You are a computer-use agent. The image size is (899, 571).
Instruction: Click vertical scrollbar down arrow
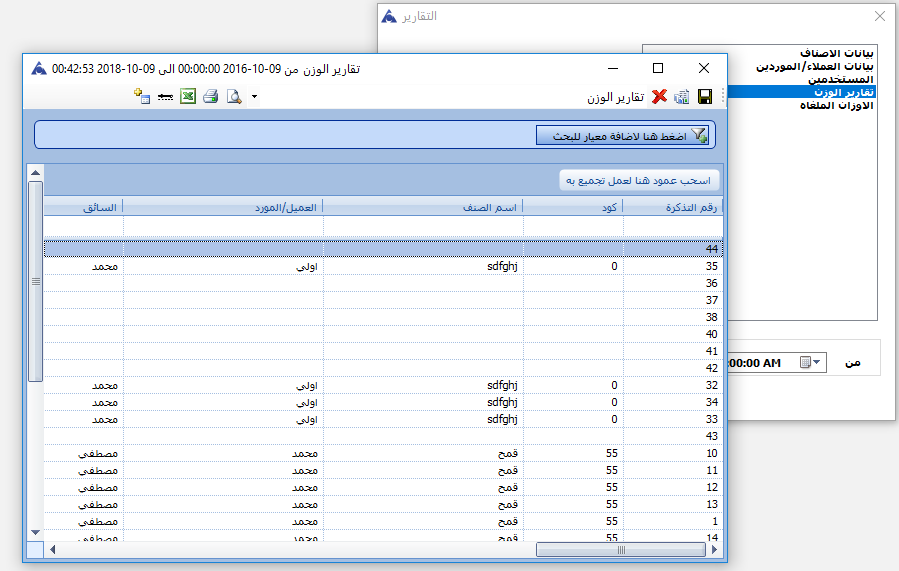(x=36, y=533)
